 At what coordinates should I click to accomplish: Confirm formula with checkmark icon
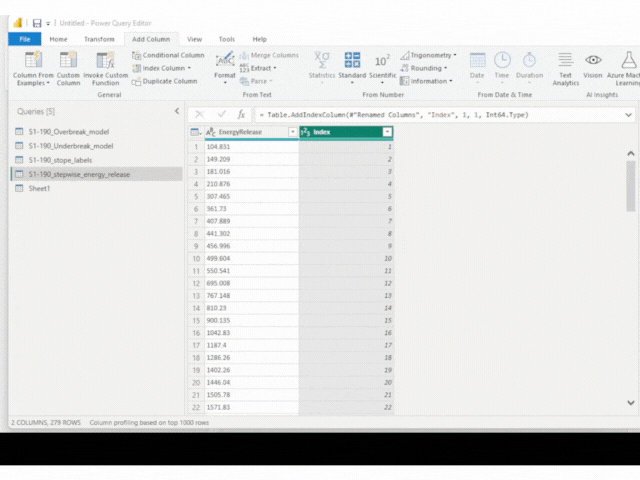coord(222,115)
